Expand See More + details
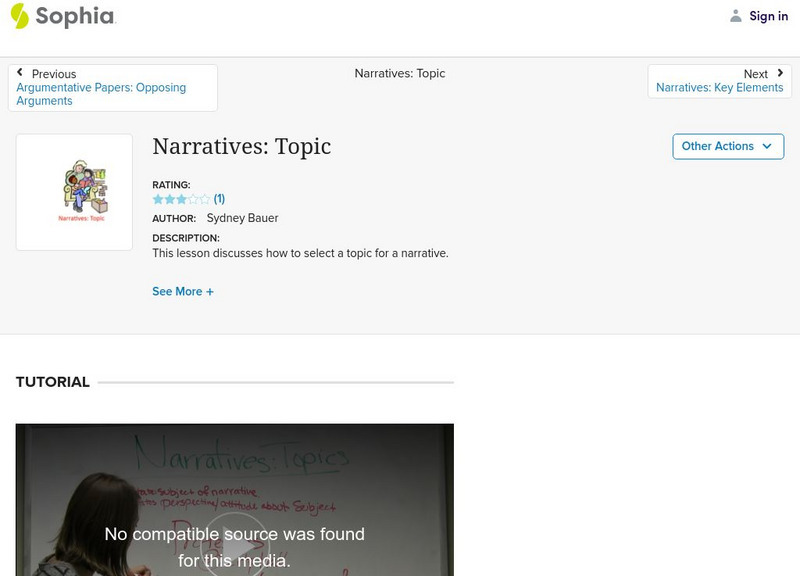This screenshot has width=800, height=576. pos(183,291)
